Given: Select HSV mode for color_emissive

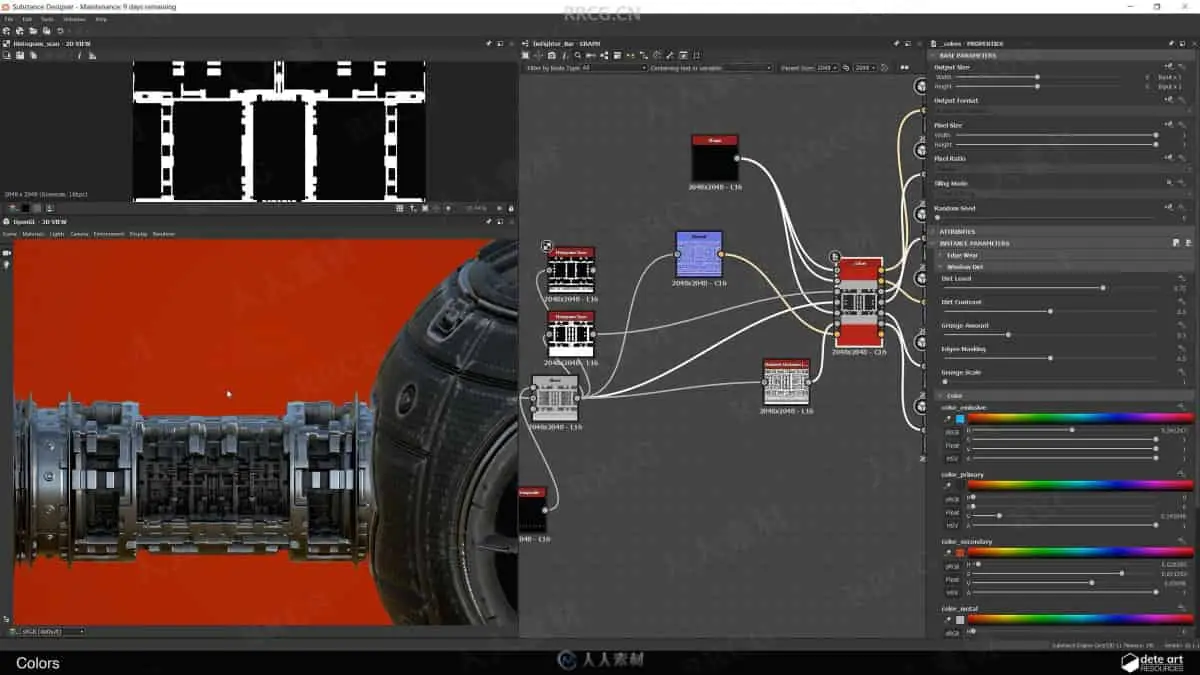Looking at the screenshot, I should point(952,458).
